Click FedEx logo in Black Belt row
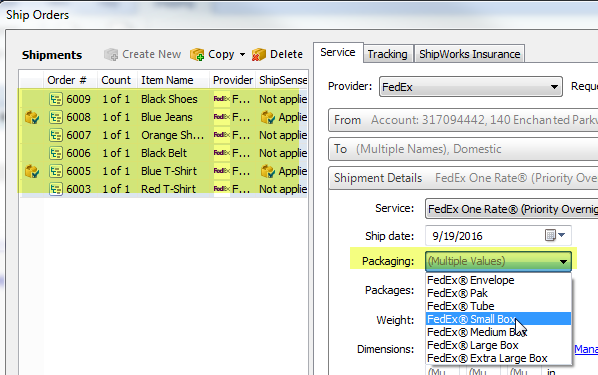 click(x=222, y=153)
